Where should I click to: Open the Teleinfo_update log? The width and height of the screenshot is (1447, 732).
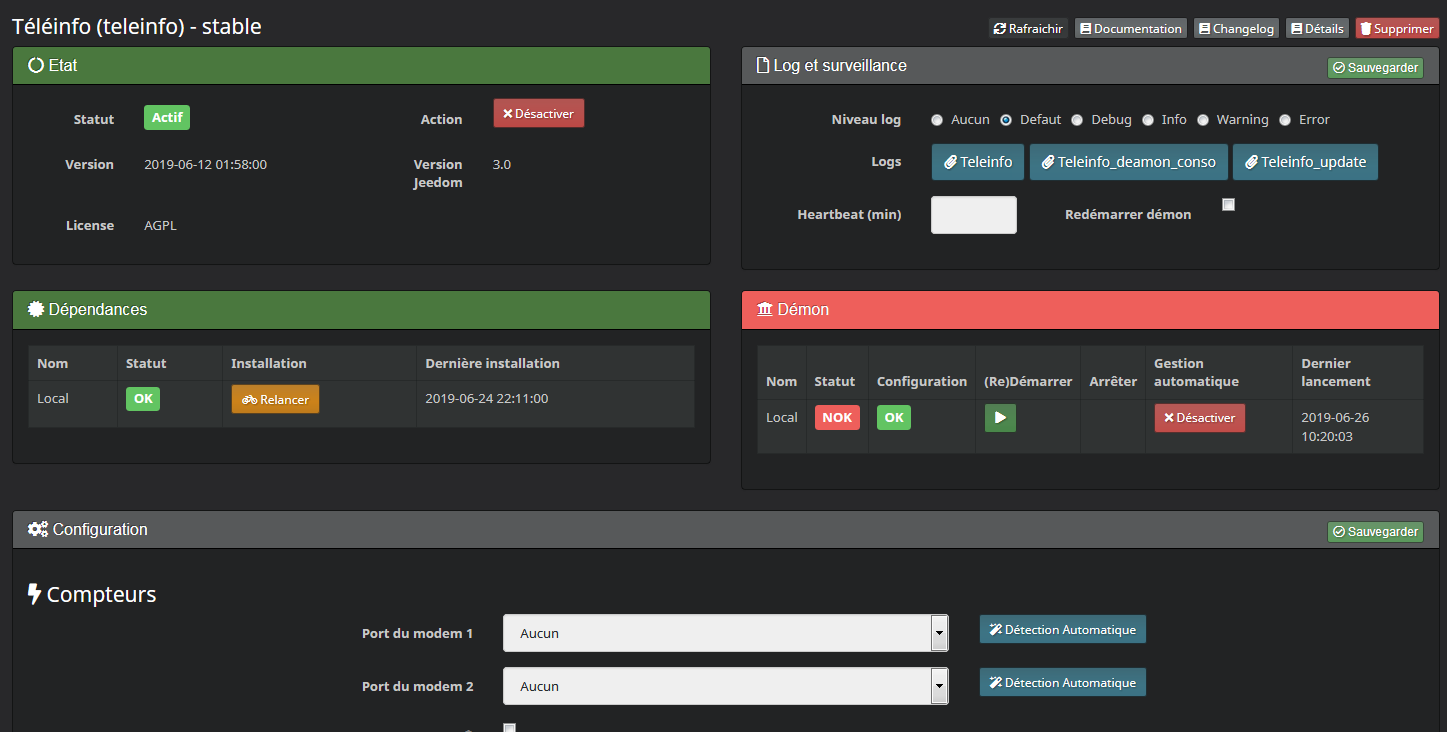pos(1305,162)
